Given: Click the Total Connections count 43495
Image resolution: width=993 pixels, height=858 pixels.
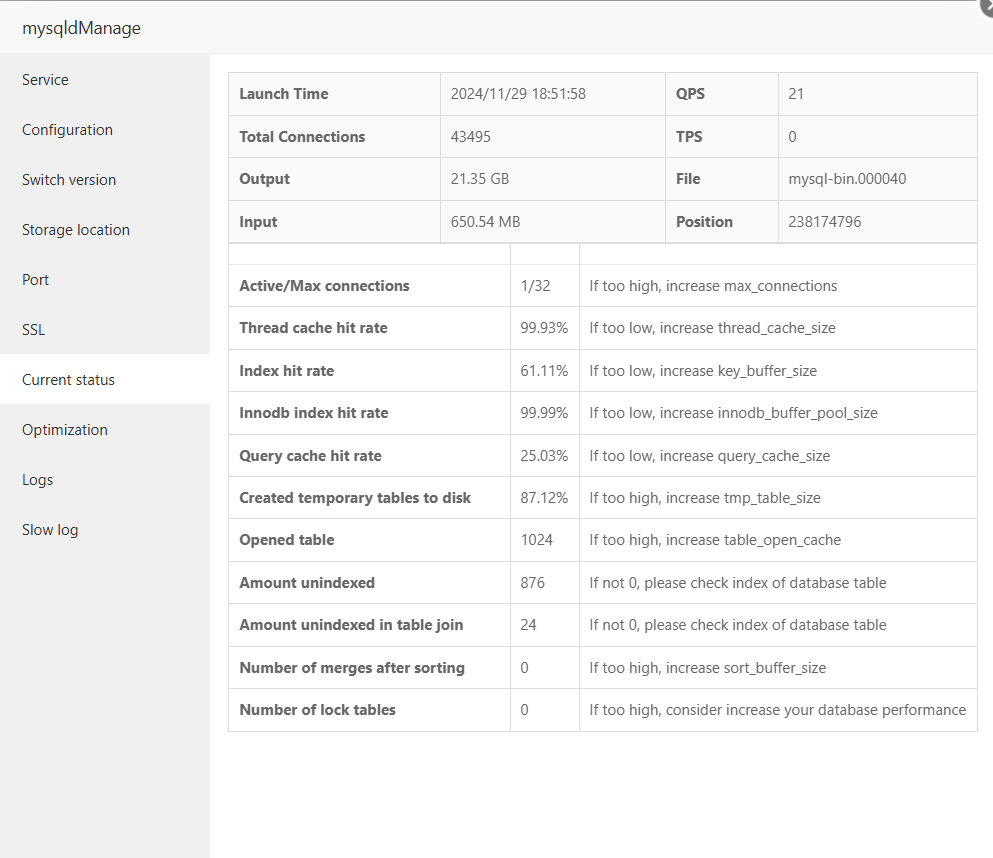Looking at the screenshot, I should (x=471, y=136).
